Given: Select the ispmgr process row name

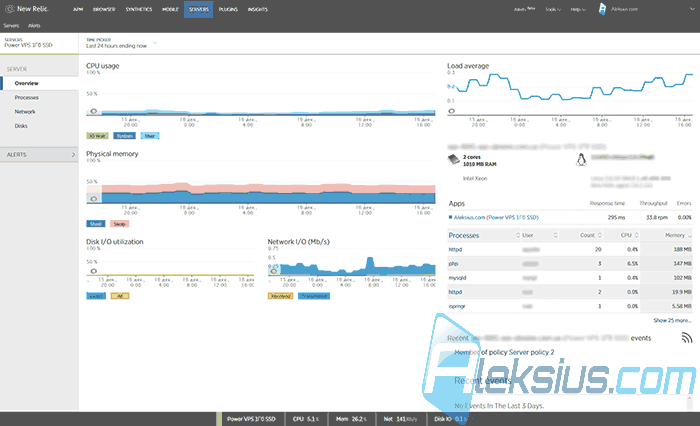Looking at the screenshot, I should (457, 306).
